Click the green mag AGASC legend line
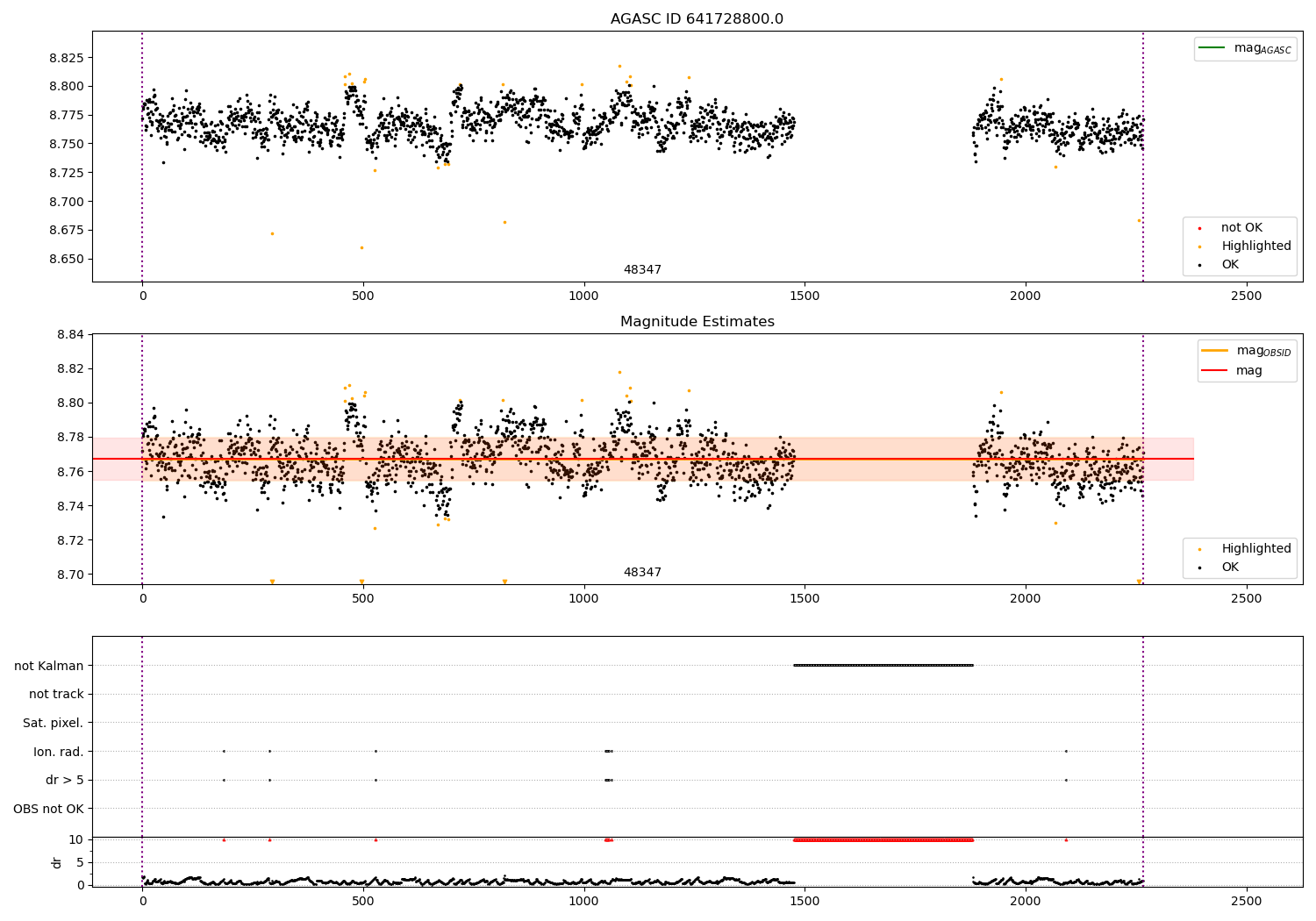 (x=1212, y=47)
